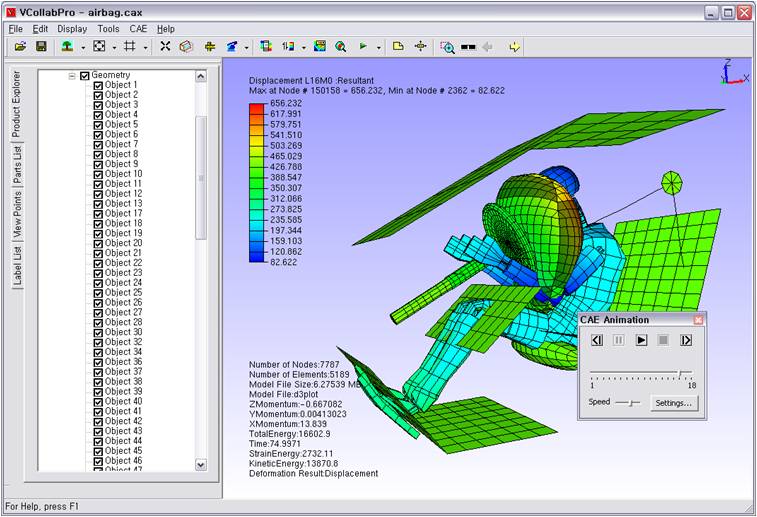Click tree scrollbar up arrow
Screen dimensions: 757x517
pyautogui.click(x=201, y=76)
